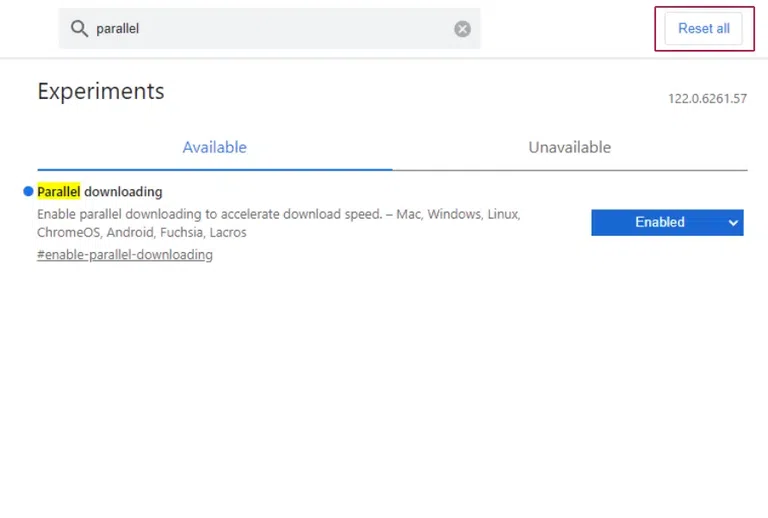Click the "Enabled" label inside the blue selector
The width and height of the screenshot is (768, 518).
click(659, 222)
